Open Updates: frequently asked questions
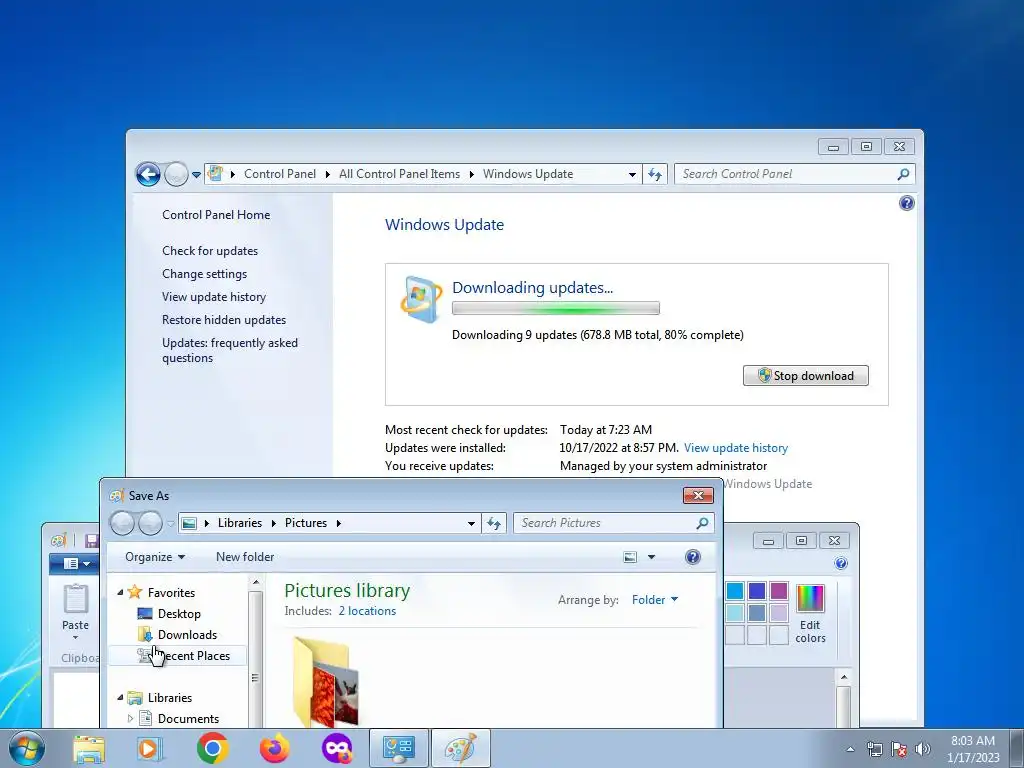 [230, 350]
